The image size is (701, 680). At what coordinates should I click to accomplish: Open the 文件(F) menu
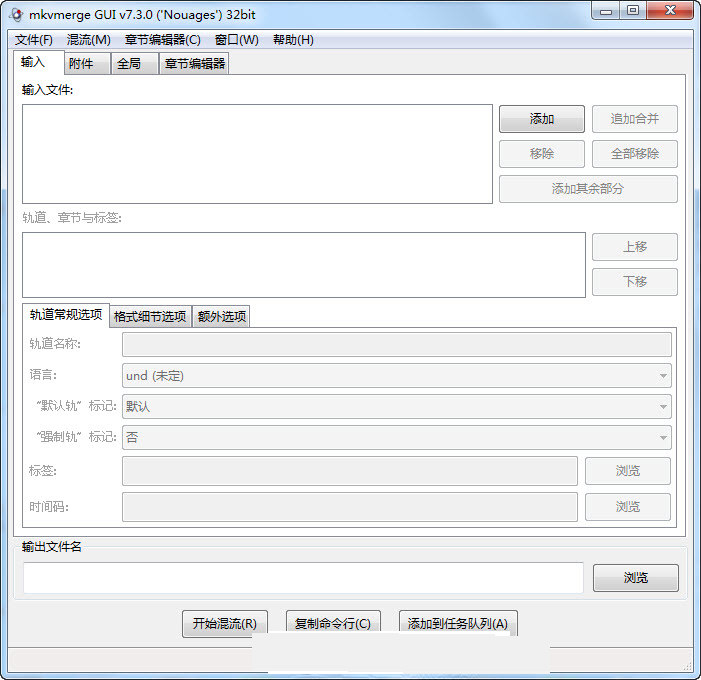pyautogui.click(x=34, y=40)
